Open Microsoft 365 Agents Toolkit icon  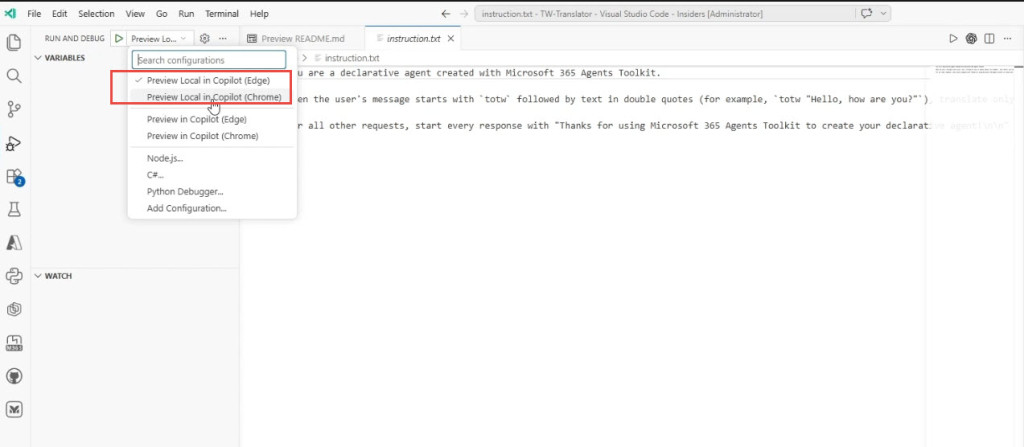[x=14, y=342]
